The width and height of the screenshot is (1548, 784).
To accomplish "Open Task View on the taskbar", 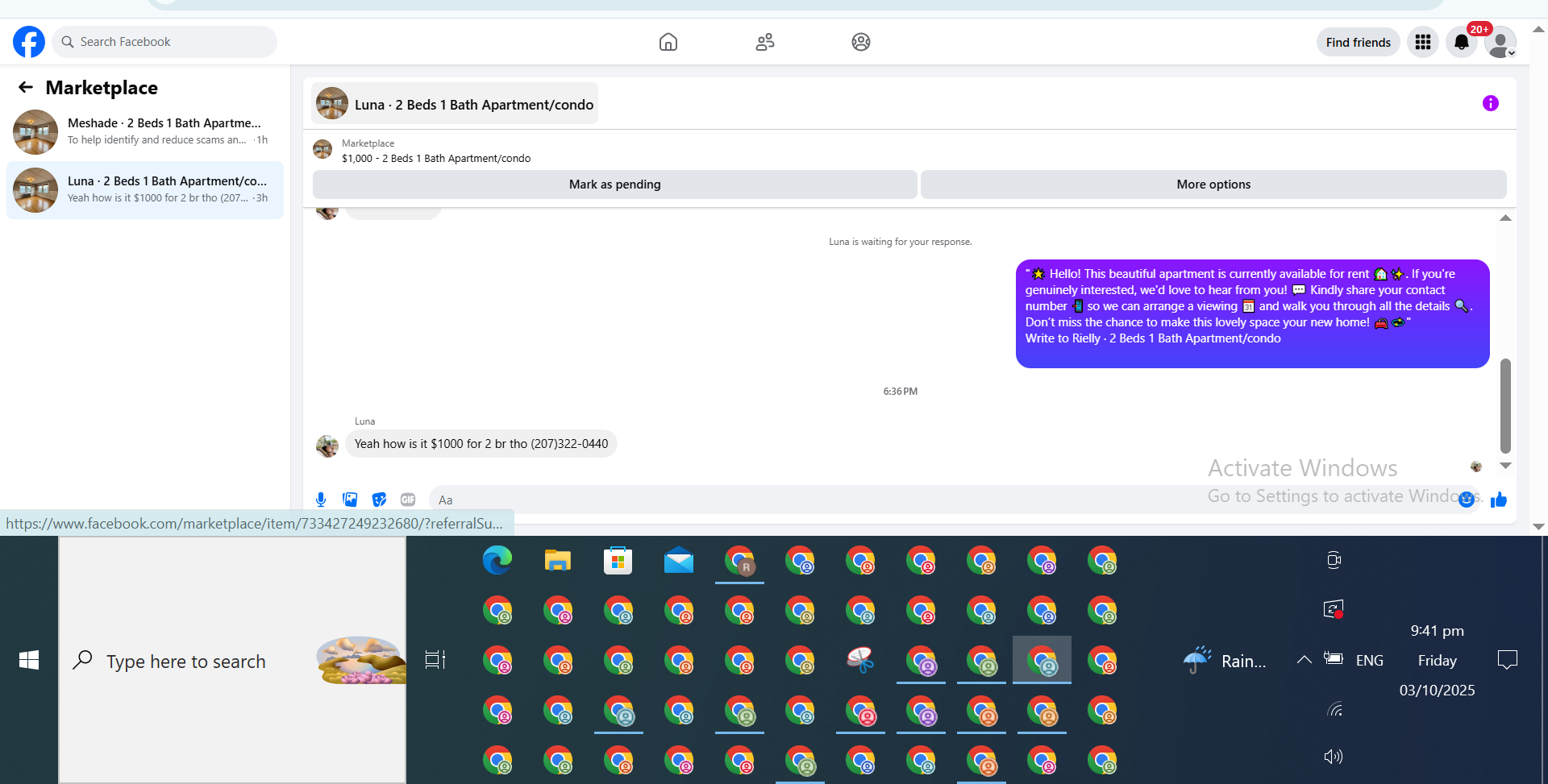I will click(435, 660).
